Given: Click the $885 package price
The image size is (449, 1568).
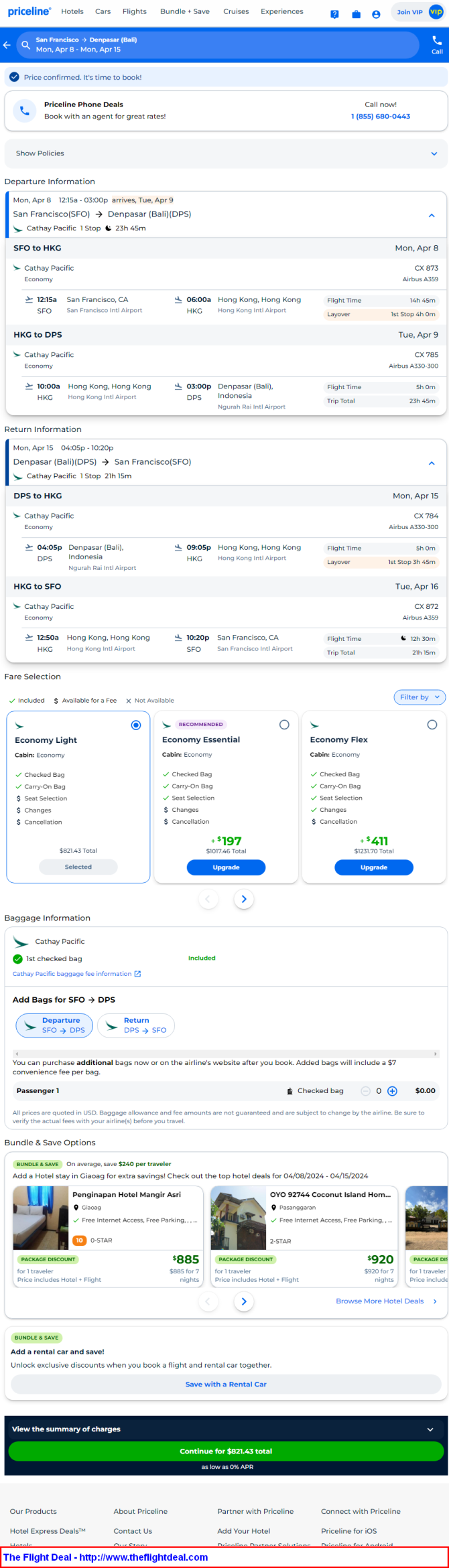Looking at the screenshot, I should tap(186, 1260).
